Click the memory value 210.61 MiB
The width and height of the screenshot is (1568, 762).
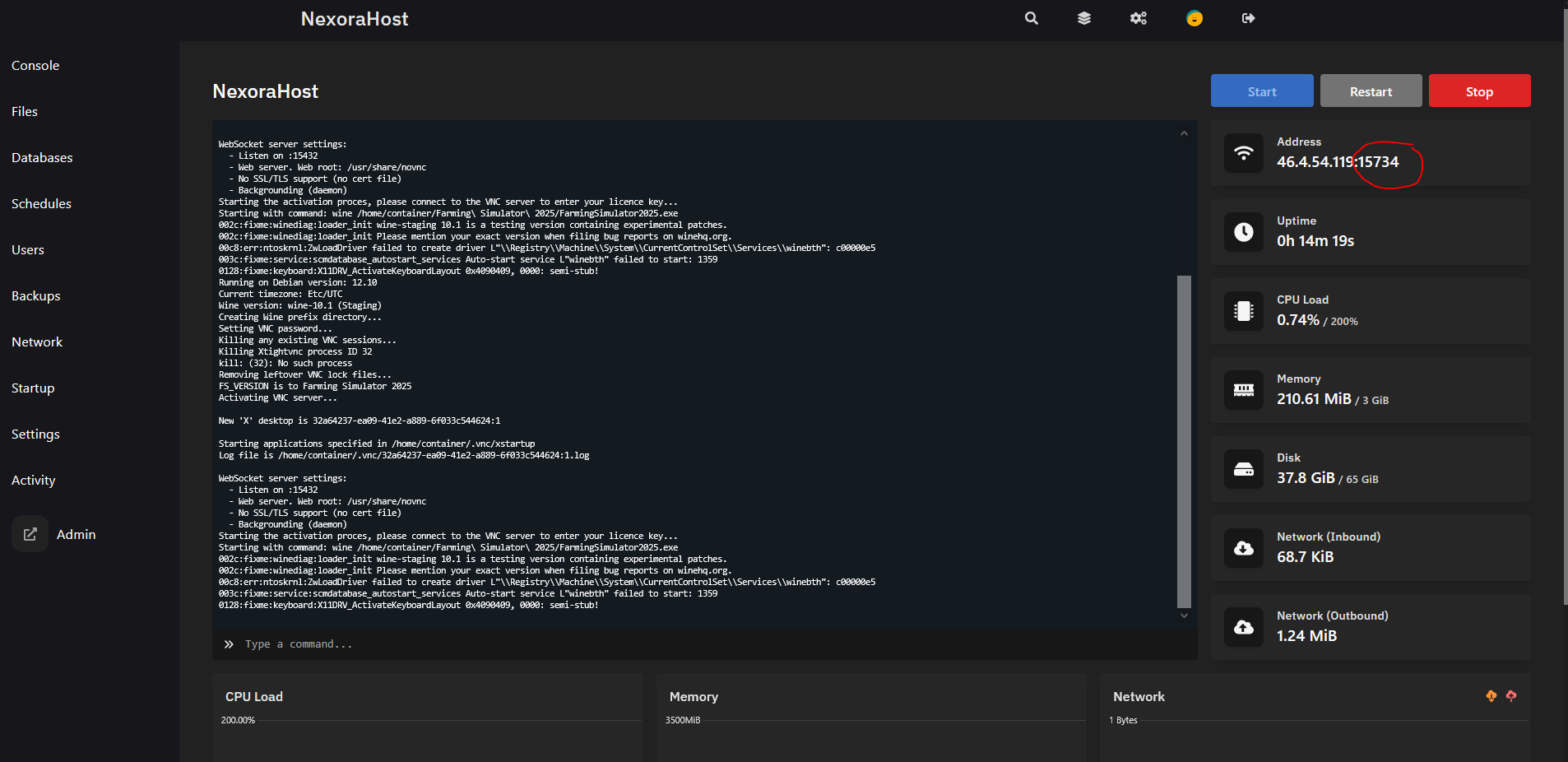pyautogui.click(x=1314, y=399)
